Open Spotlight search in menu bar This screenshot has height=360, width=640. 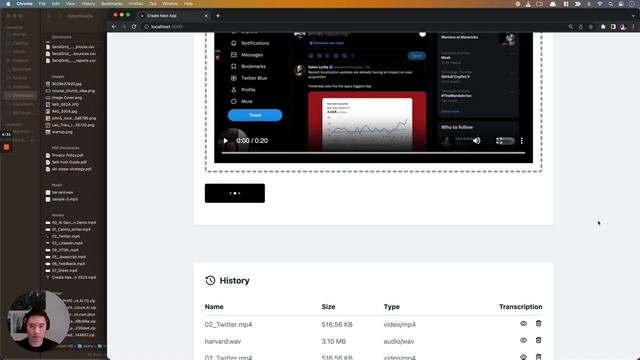coord(610,4)
